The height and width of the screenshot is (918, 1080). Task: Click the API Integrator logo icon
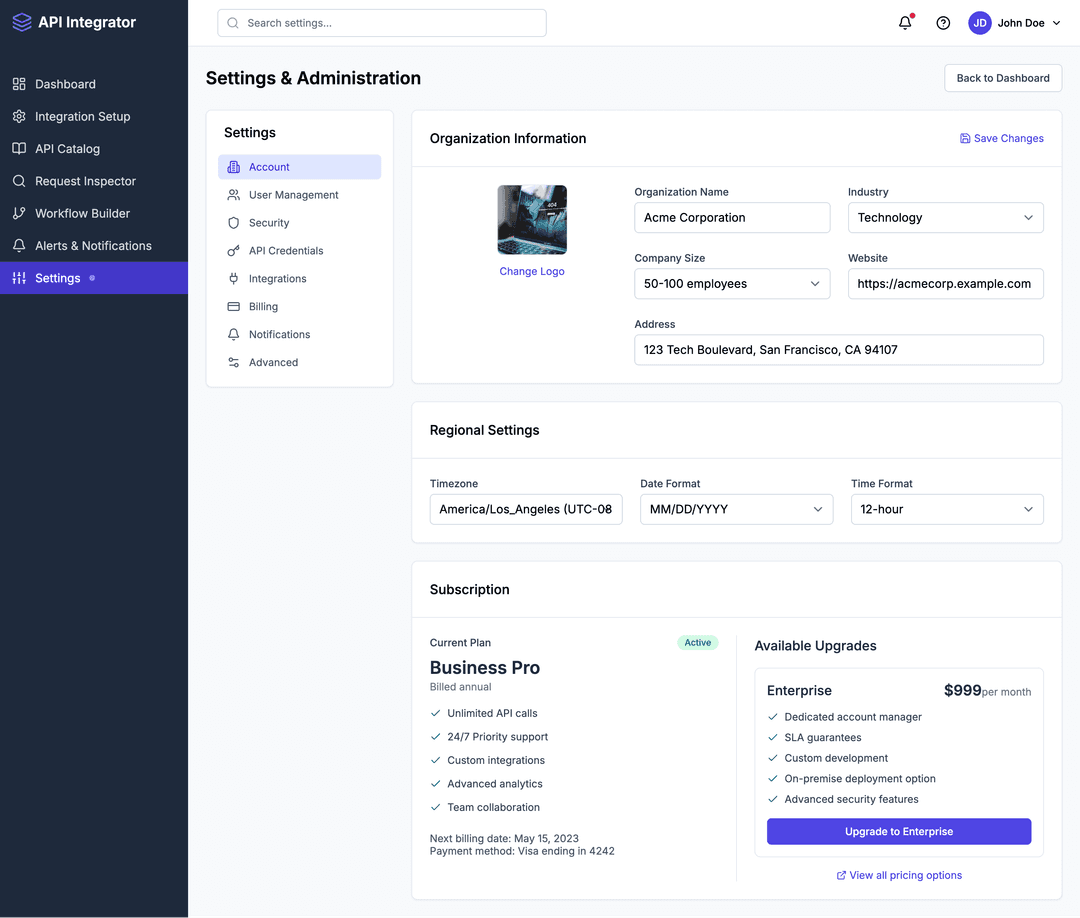tap(22, 21)
